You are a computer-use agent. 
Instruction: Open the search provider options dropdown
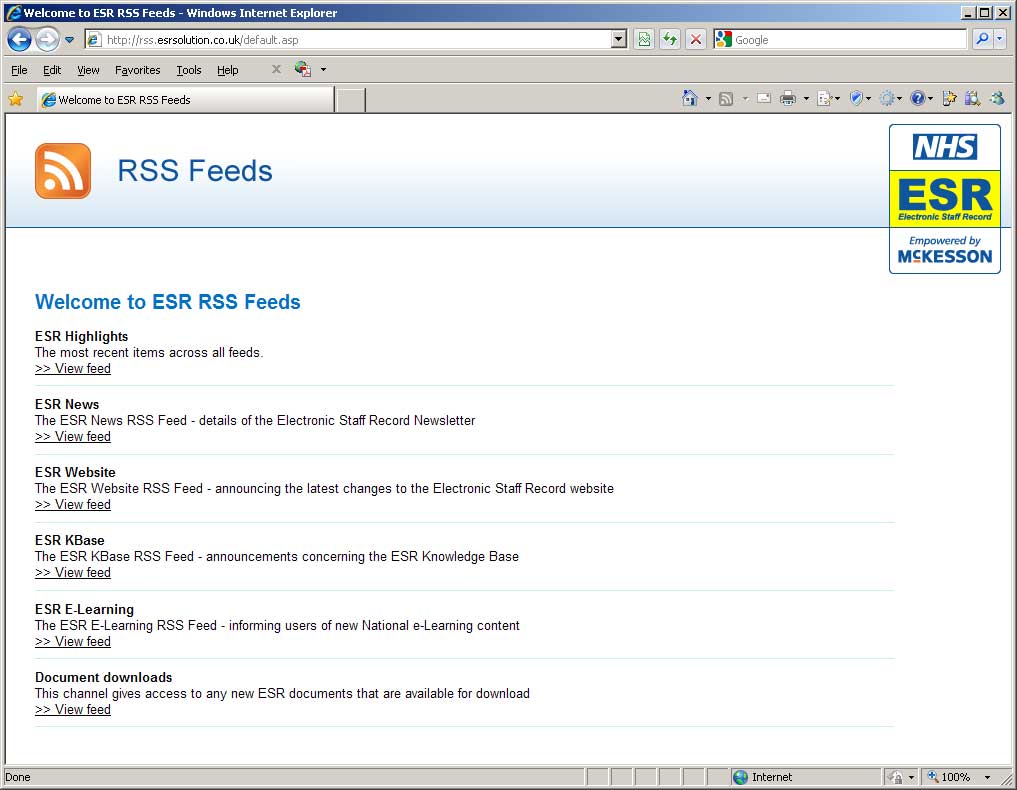pyautogui.click(x=999, y=40)
